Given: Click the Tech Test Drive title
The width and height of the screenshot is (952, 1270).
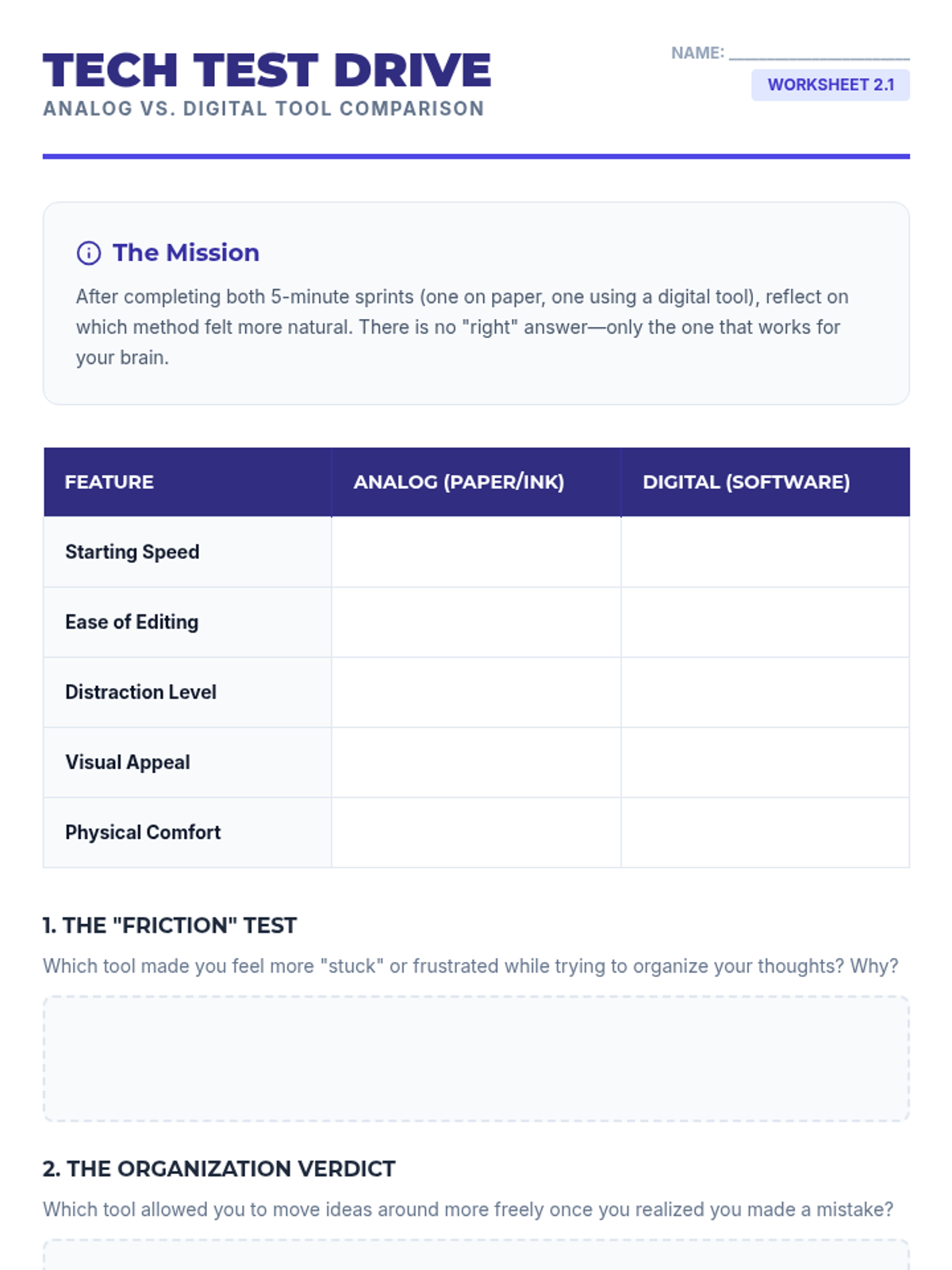Looking at the screenshot, I should coord(267,70).
